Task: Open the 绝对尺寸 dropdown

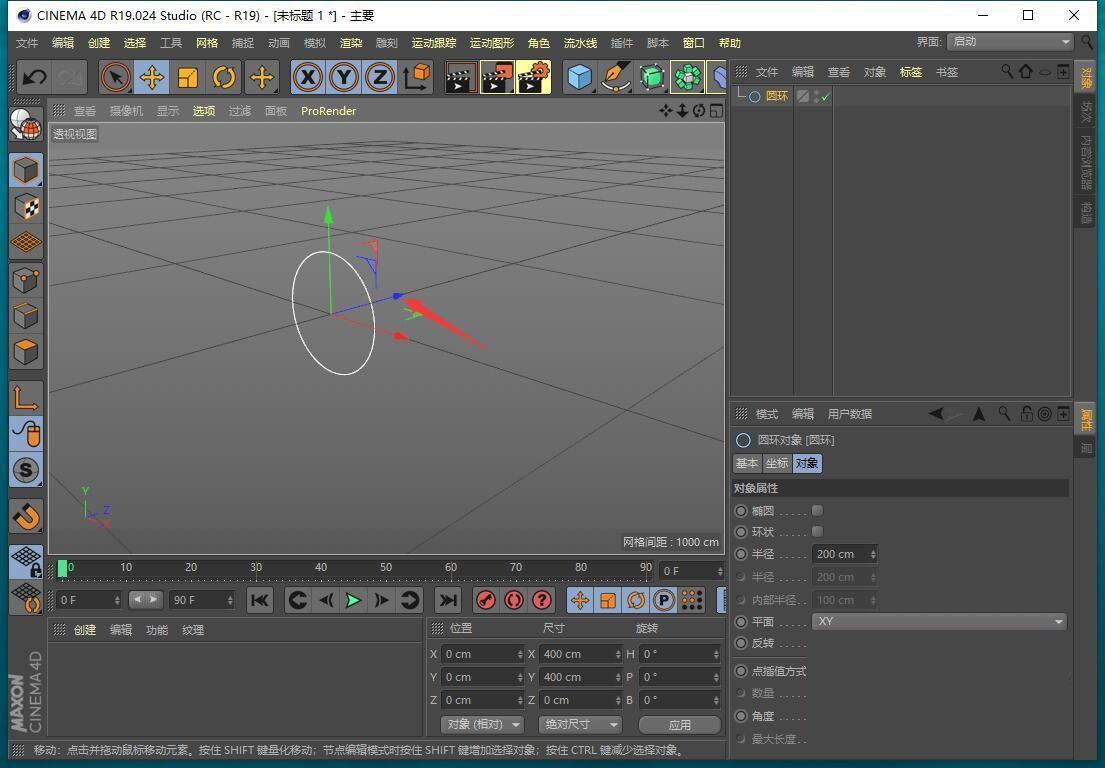Action: coord(580,724)
